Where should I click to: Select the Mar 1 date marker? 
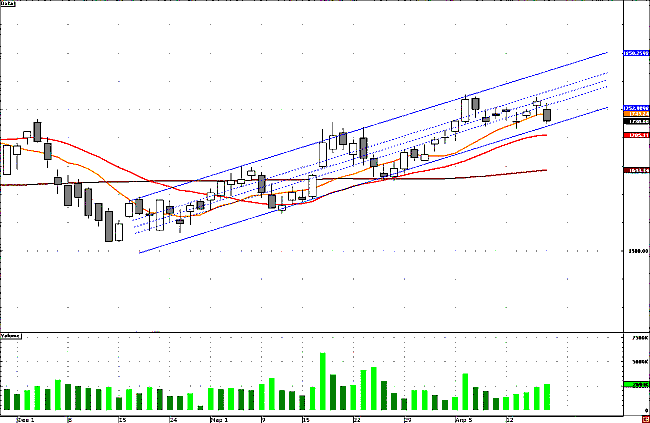[x=220, y=417]
